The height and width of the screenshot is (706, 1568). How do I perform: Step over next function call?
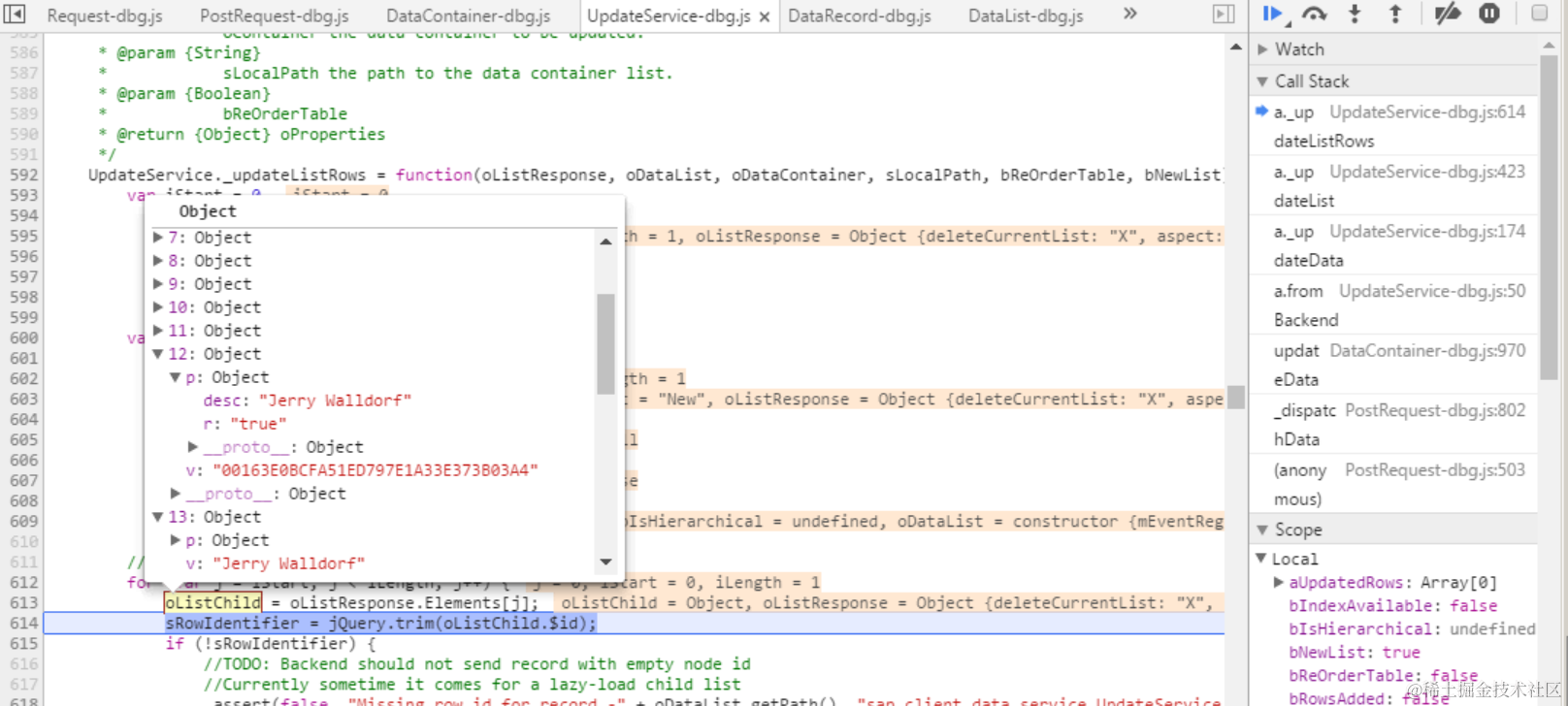1314,14
